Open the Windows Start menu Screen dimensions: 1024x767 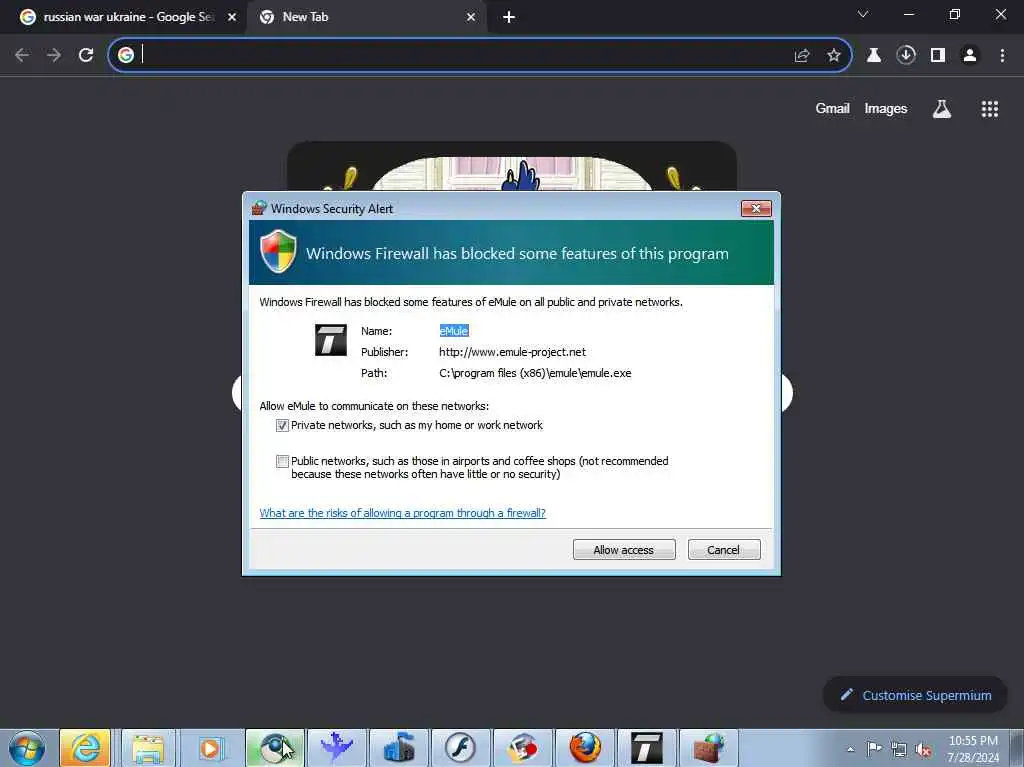point(27,747)
